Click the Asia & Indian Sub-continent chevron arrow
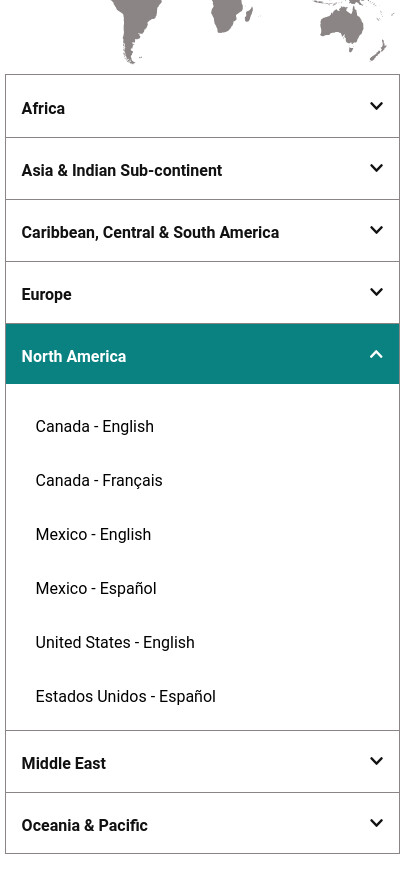Screen dimensions: 414x896 click(376, 168)
